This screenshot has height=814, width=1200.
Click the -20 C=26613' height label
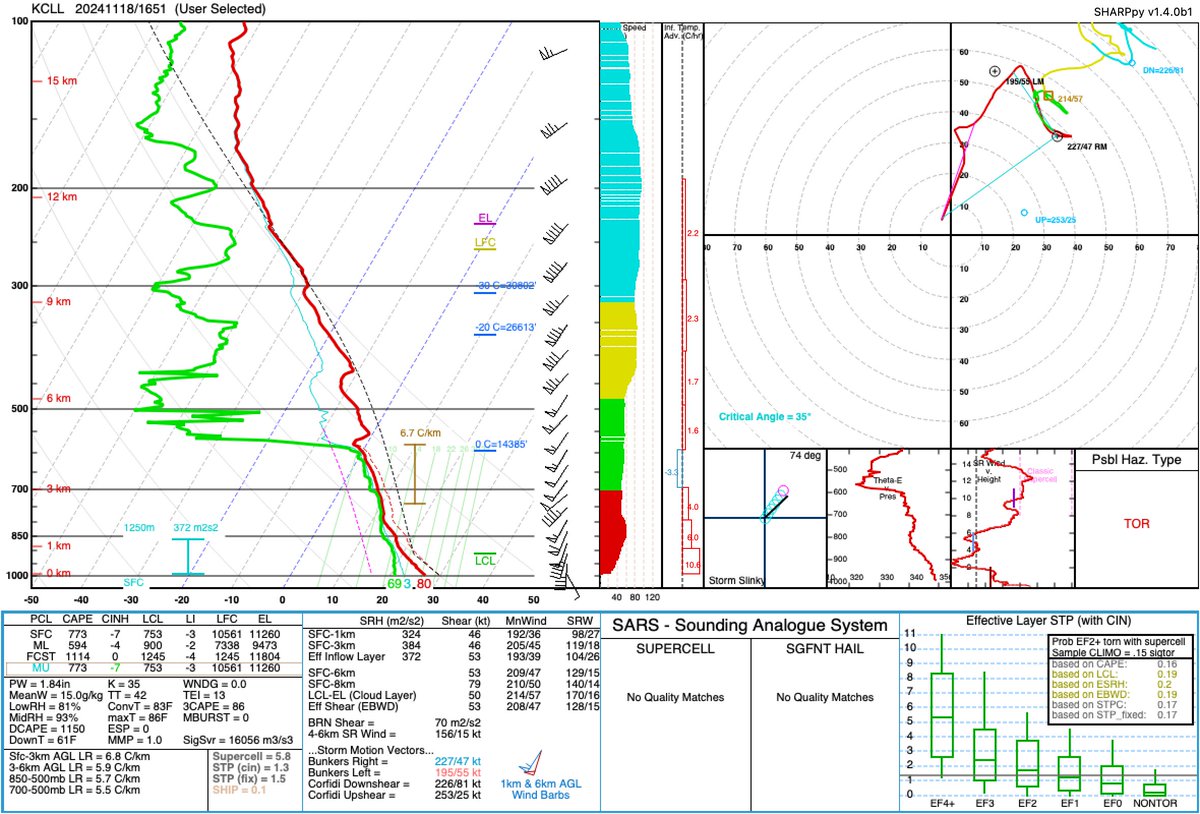coord(507,327)
